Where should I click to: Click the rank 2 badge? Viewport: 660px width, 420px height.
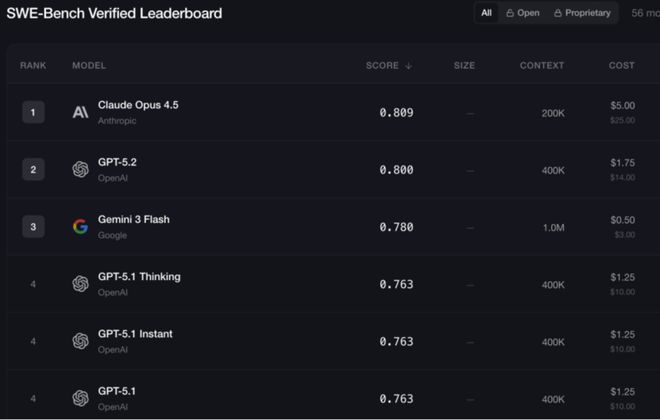pyautogui.click(x=33, y=170)
